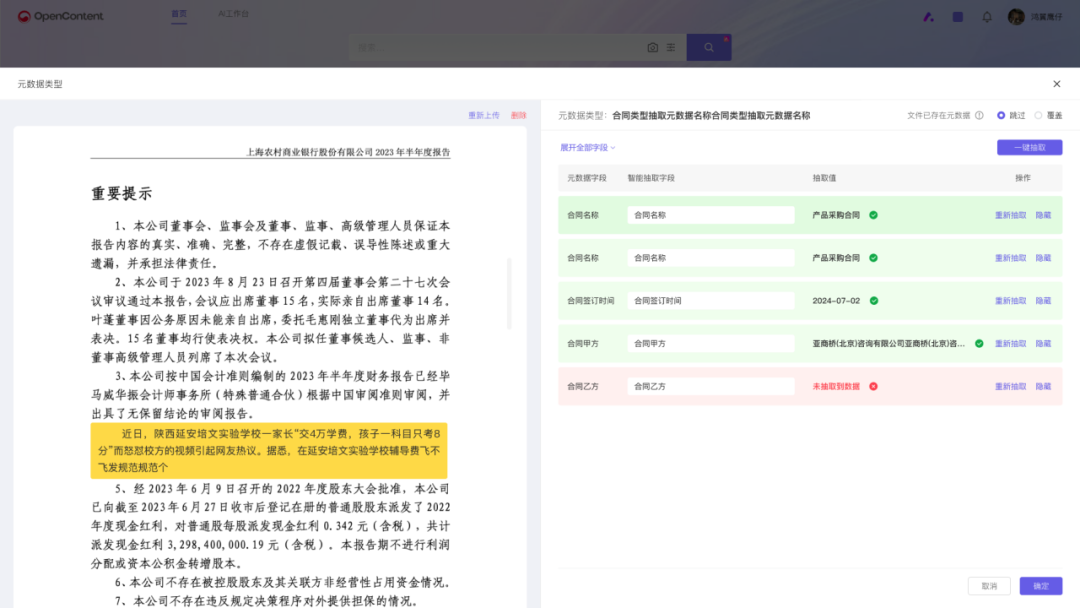The width and height of the screenshot is (1080, 608).
Task: Click the 元数据字段 column header
Action: (x=587, y=178)
